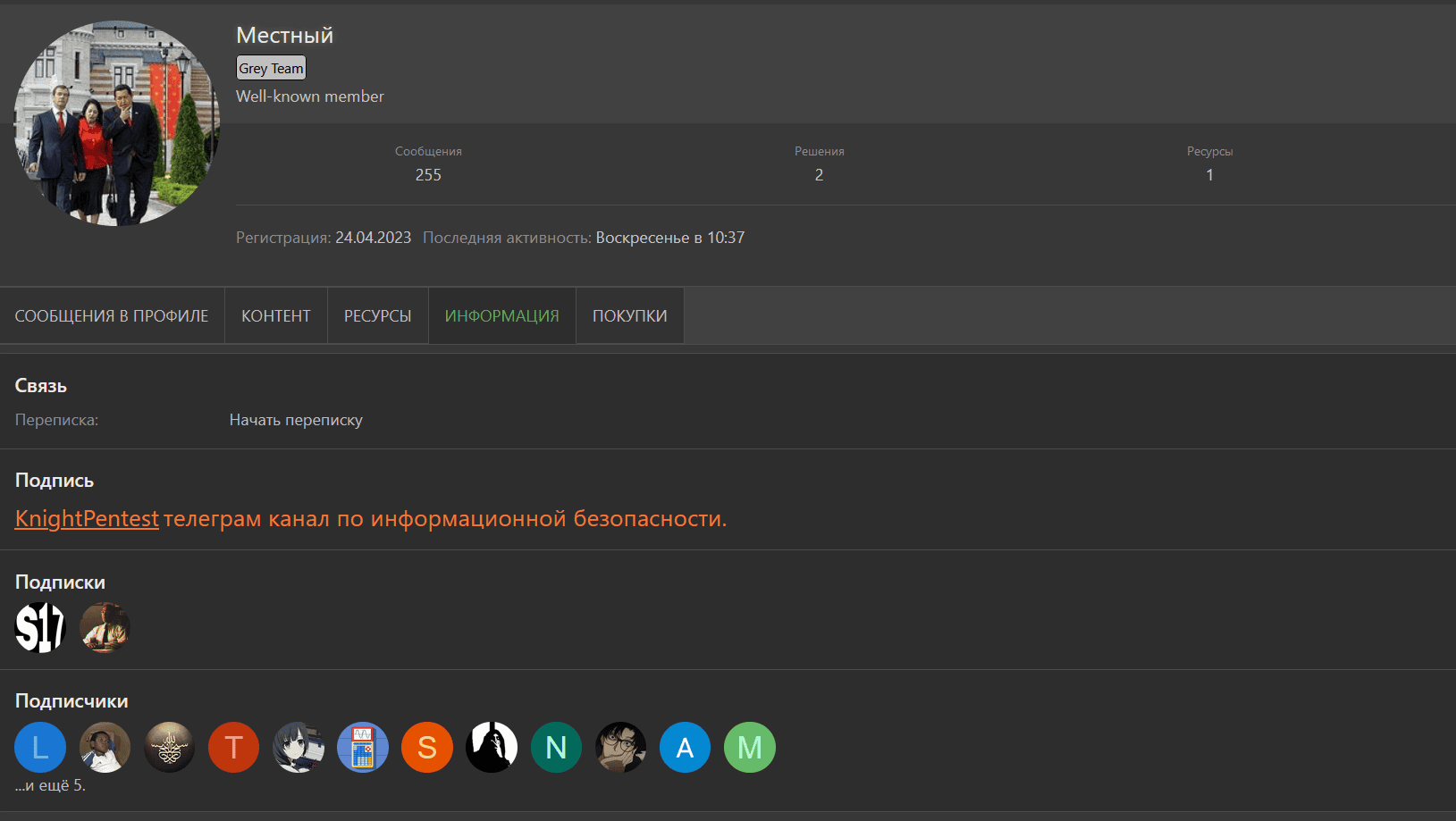Open the KnightPentest signature link
Screen dimensions: 1456x821
[87, 519]
